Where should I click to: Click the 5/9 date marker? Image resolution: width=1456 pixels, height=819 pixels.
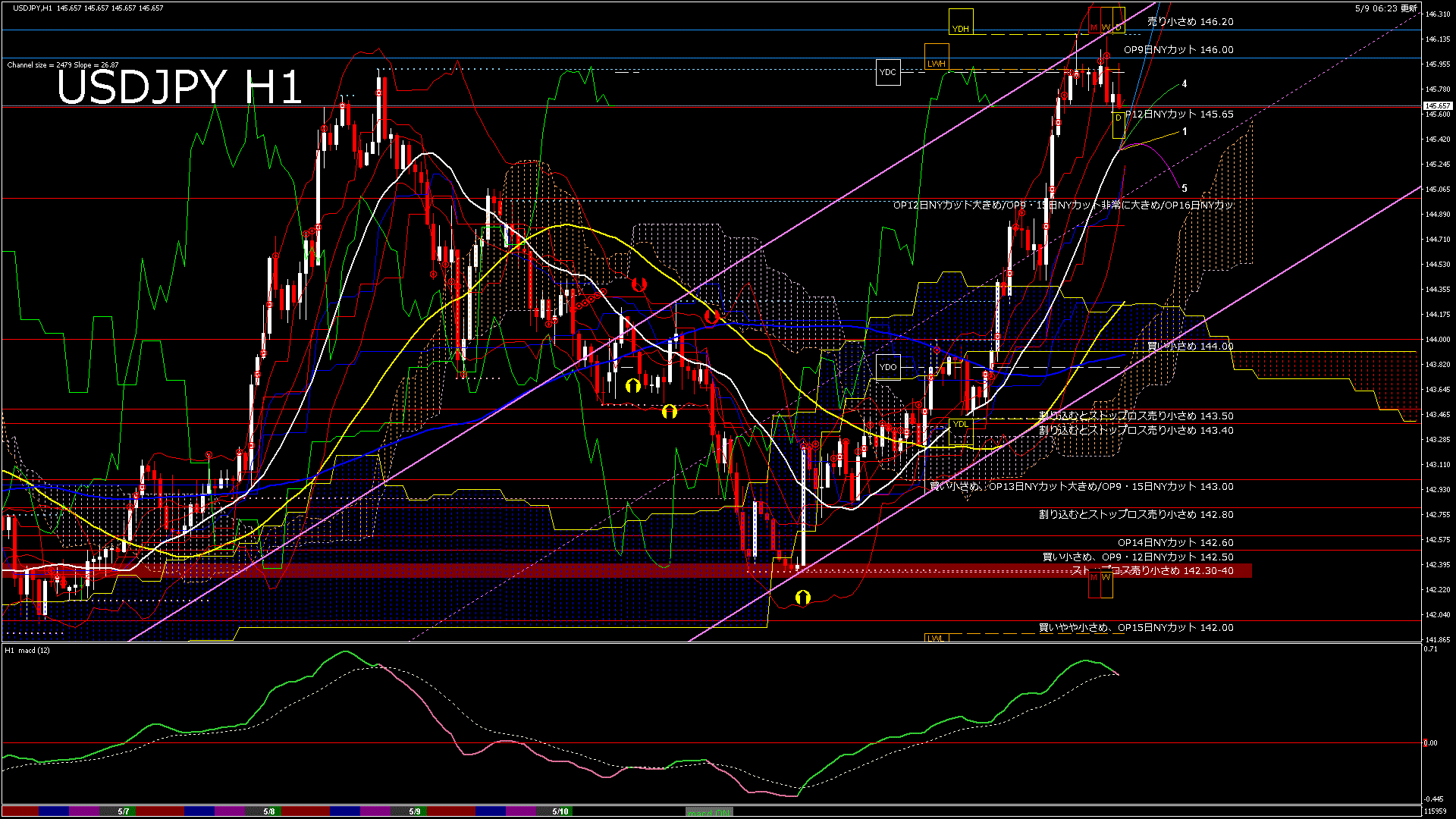tap(415, 811)
